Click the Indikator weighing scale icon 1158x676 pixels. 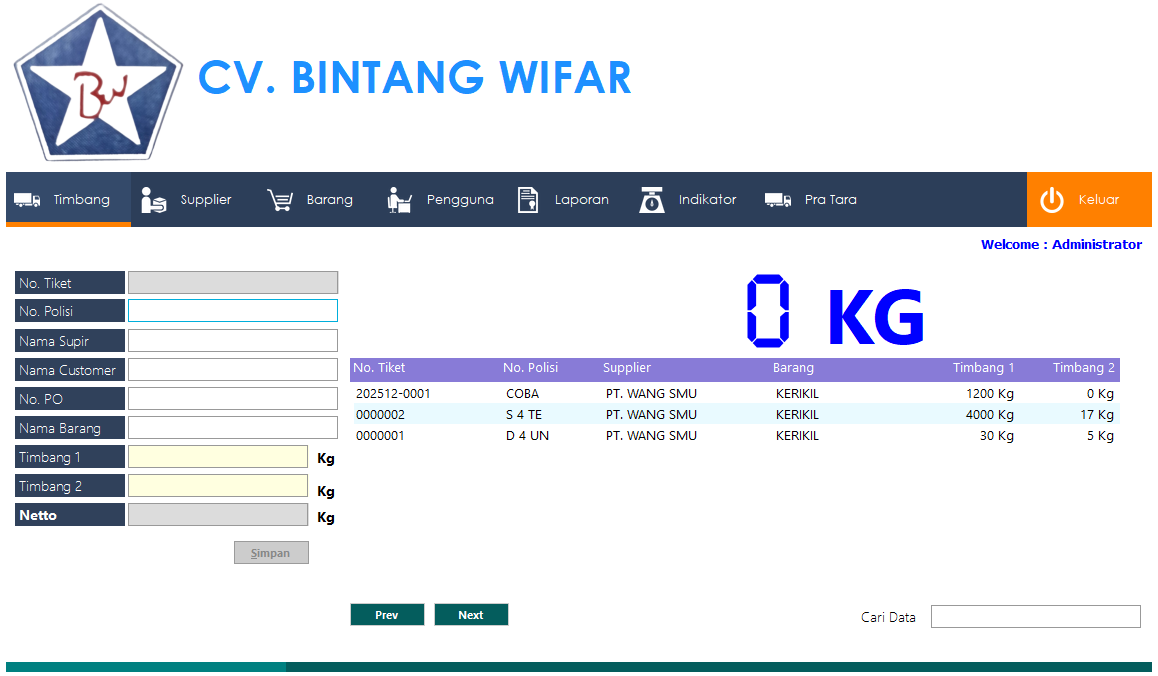pyautogui.click(x=651, y=199)
